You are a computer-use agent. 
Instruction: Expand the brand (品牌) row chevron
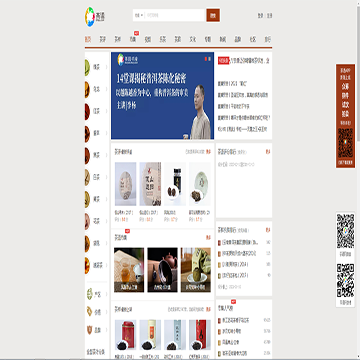pyautogui.click(x=106, y=330)
